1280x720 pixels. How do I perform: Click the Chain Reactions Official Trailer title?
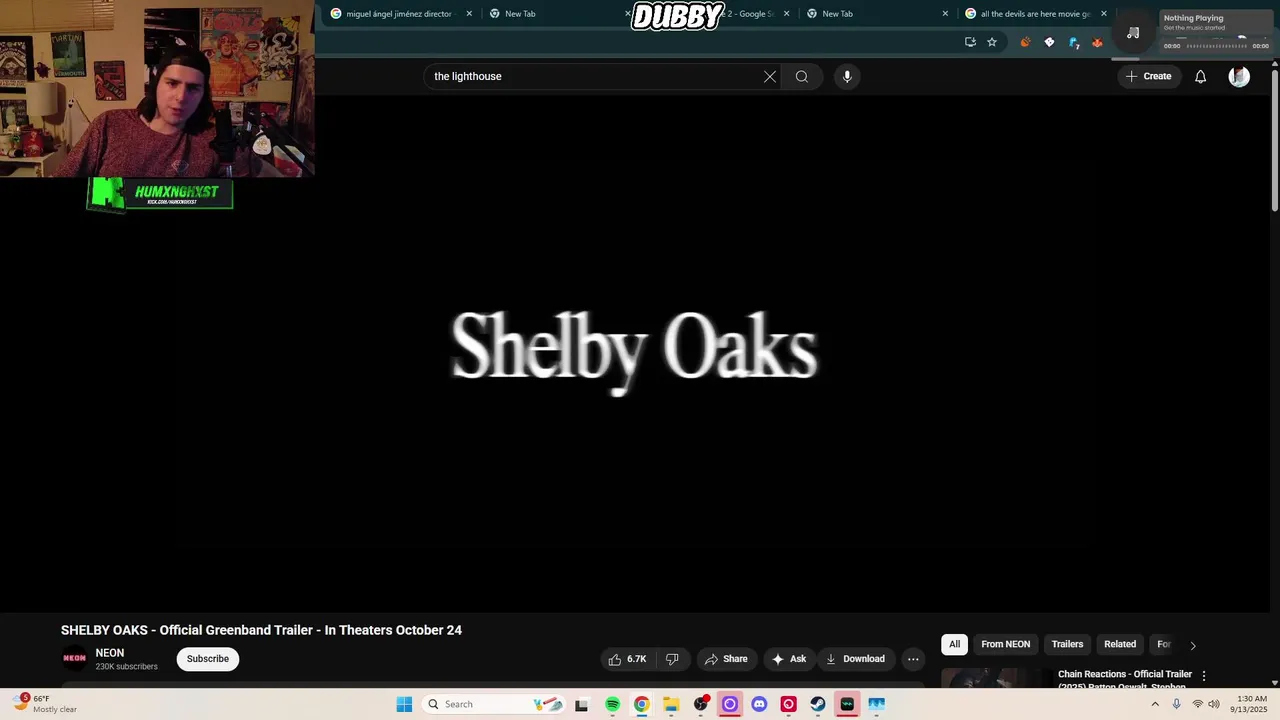coord(1125,679)
